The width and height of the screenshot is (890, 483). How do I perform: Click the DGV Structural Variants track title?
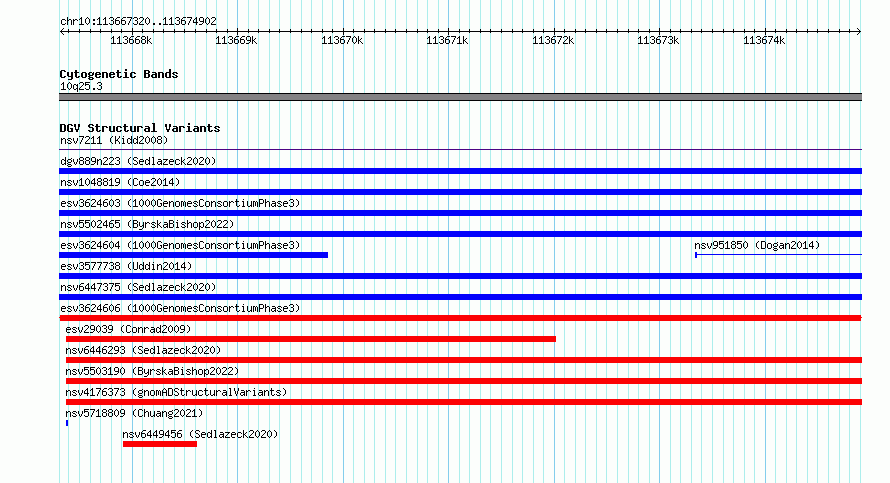point(140,128)
